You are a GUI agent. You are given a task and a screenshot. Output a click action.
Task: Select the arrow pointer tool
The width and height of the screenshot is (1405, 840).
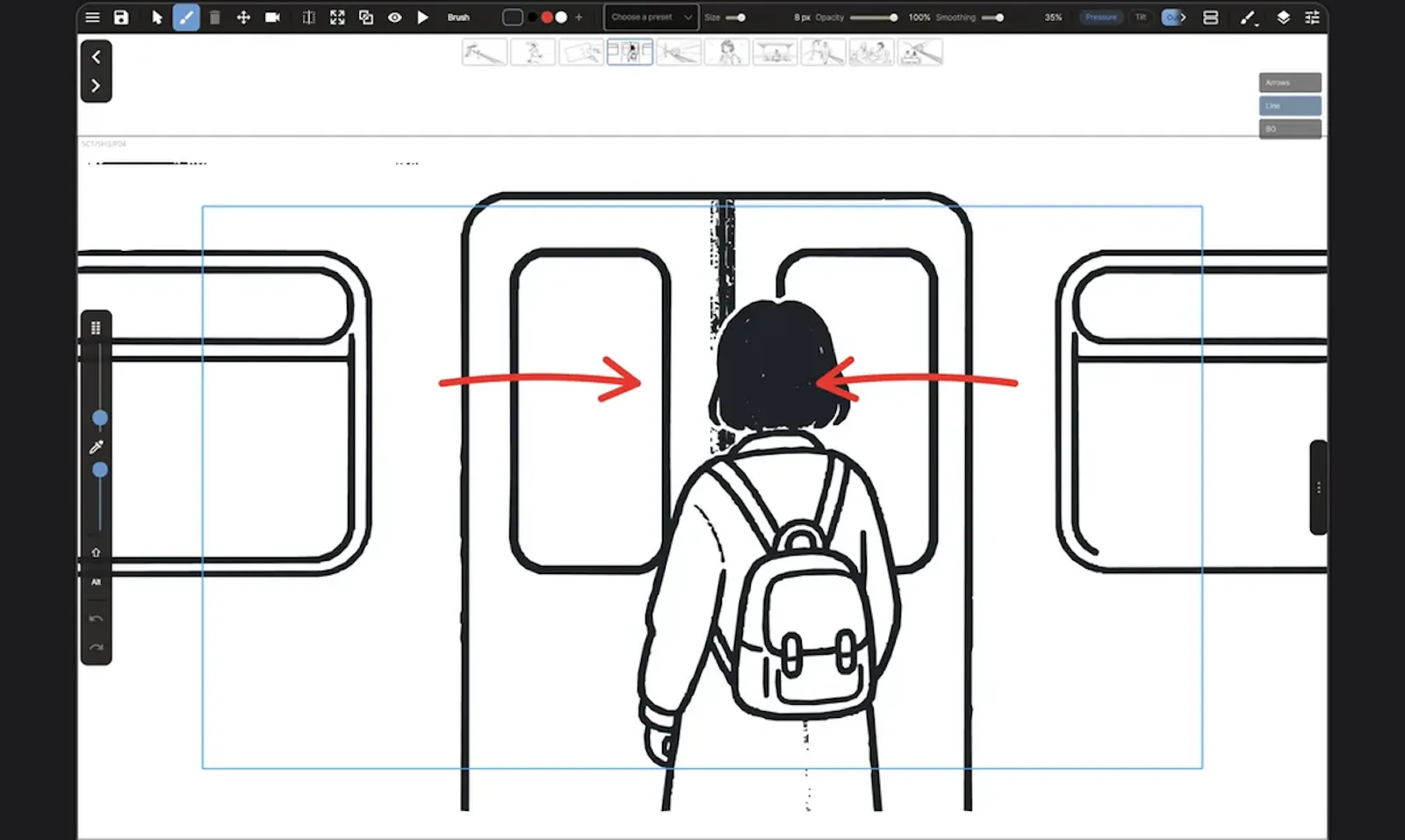(157, 18)
